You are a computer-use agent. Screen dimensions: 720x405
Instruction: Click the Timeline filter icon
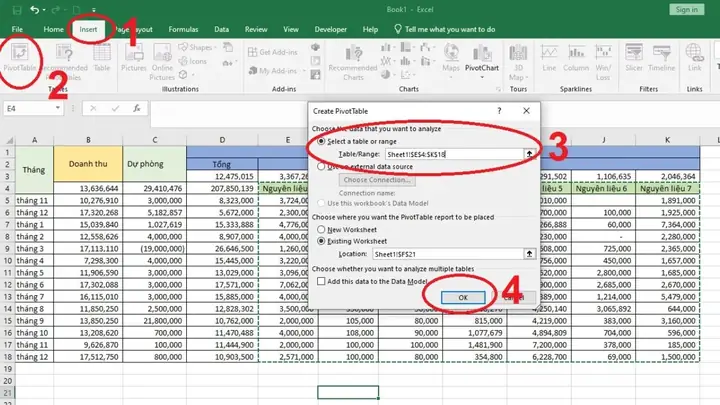point(662,58)
